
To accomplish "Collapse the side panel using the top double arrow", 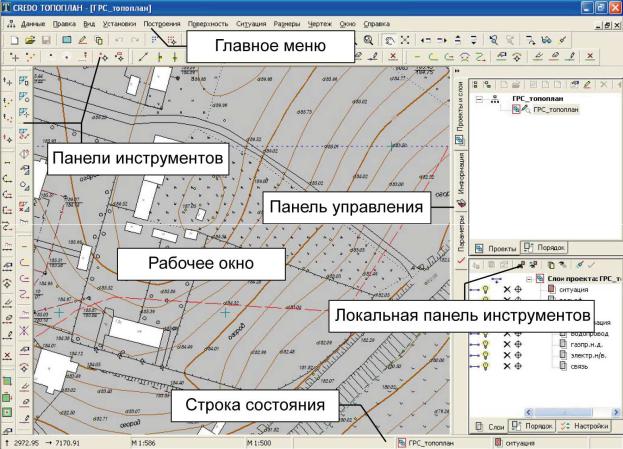I will [457, 71].
